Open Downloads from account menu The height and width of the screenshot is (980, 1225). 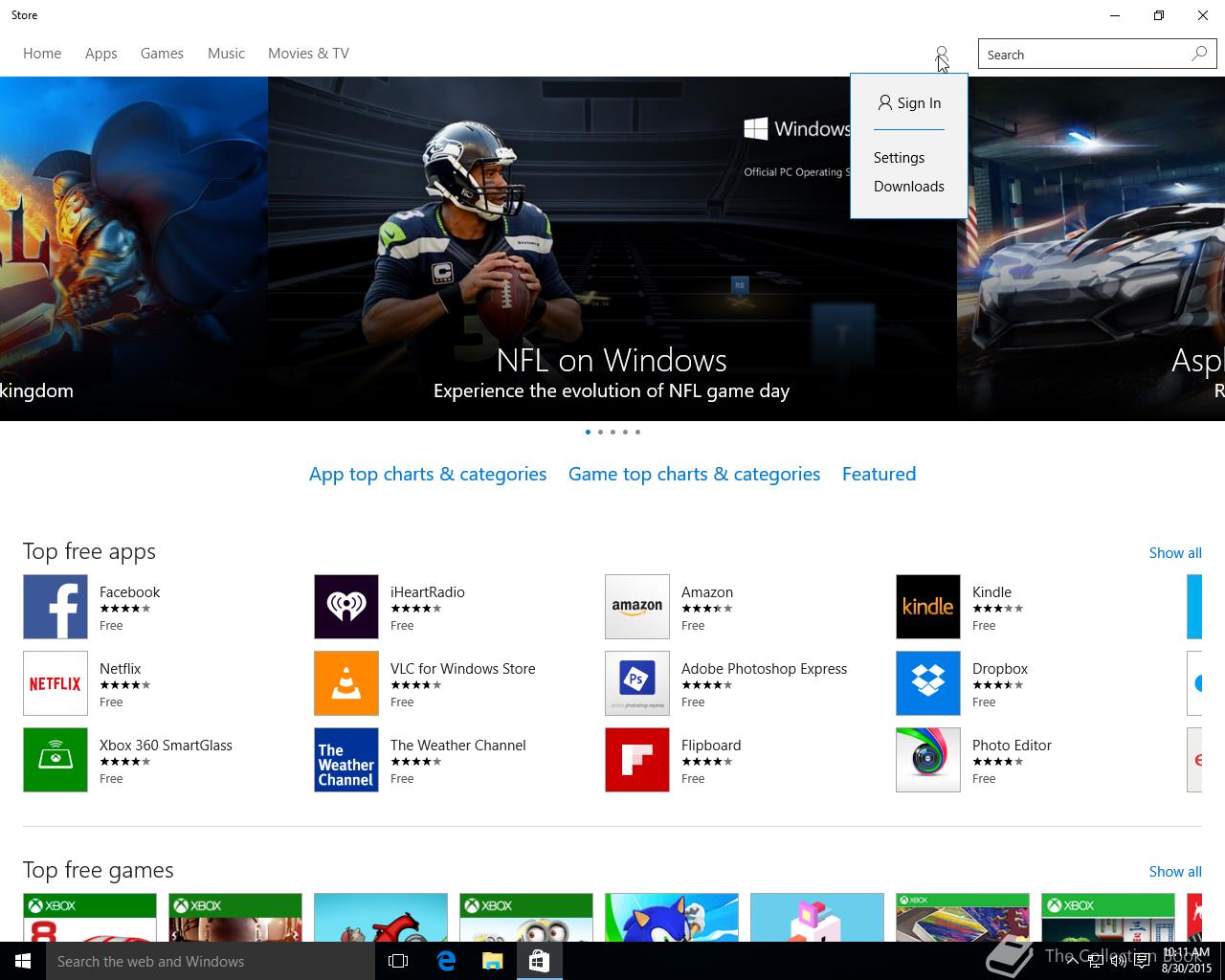point(909,187)
